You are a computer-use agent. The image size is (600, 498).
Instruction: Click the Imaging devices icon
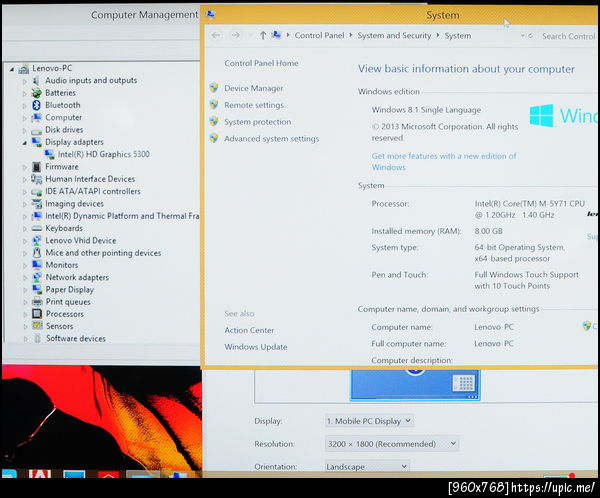(37, 204)
